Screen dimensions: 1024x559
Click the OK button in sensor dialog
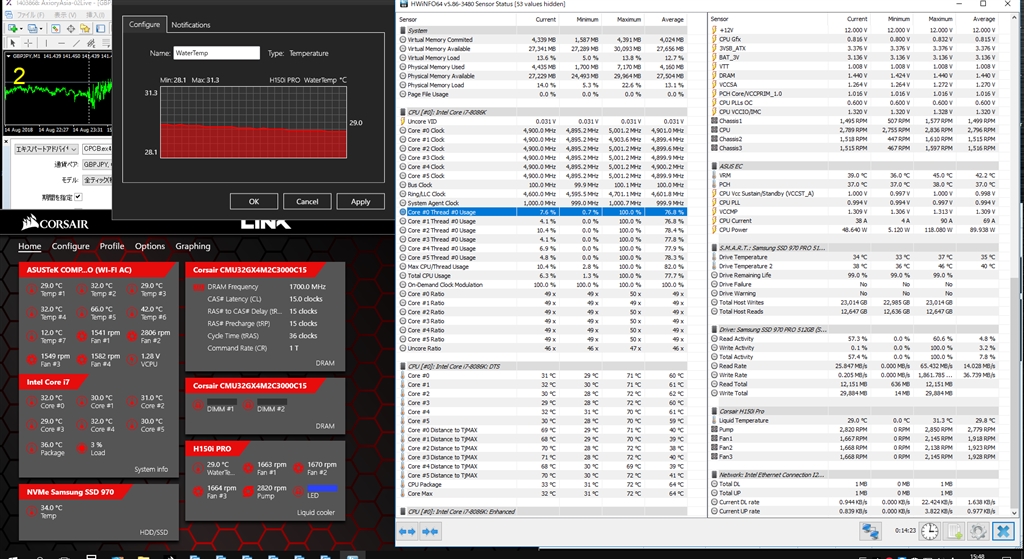tap(253, 201)
